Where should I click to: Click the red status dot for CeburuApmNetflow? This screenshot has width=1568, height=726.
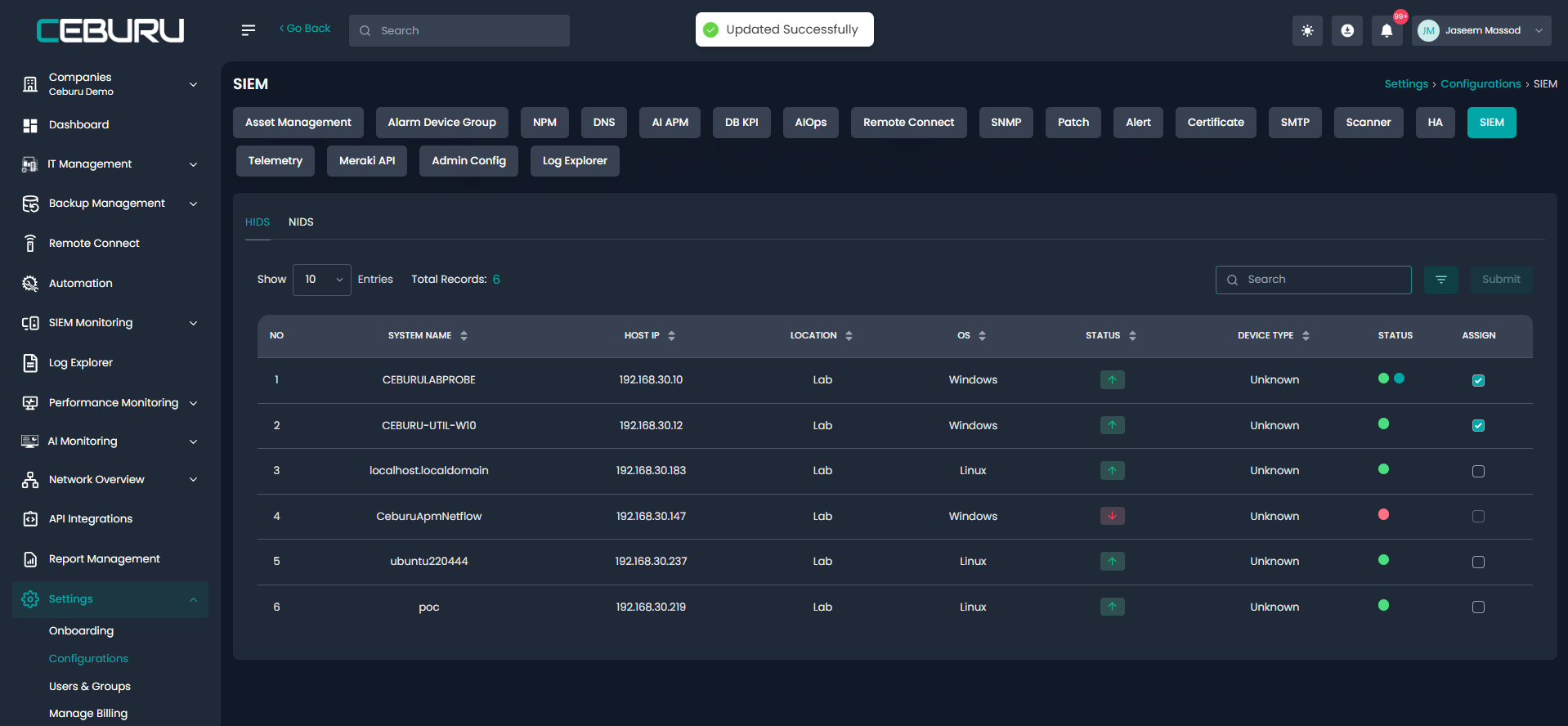1383,514
